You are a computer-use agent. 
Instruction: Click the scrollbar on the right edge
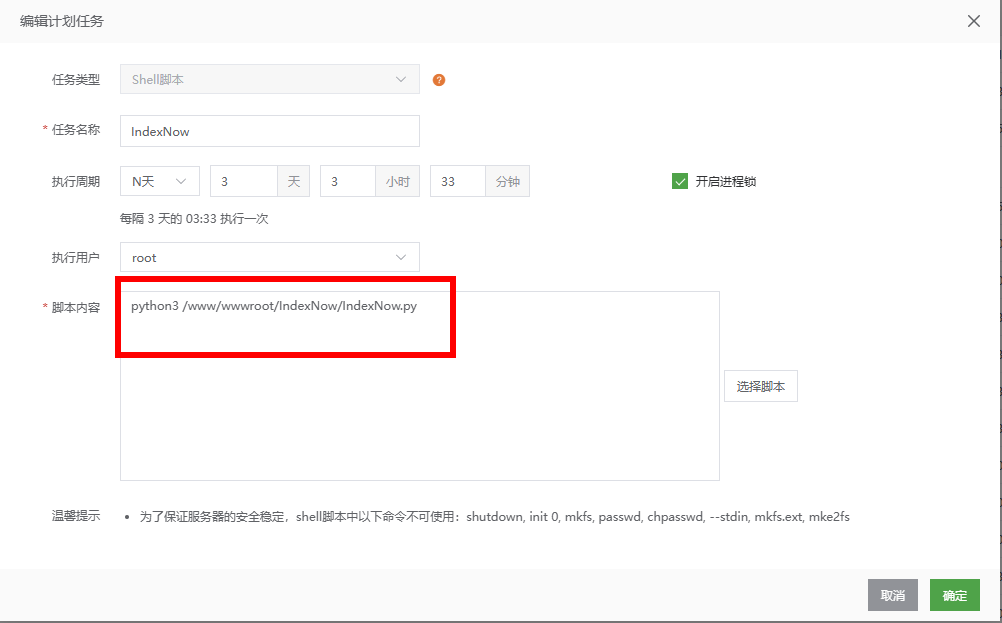pos(997,300)
